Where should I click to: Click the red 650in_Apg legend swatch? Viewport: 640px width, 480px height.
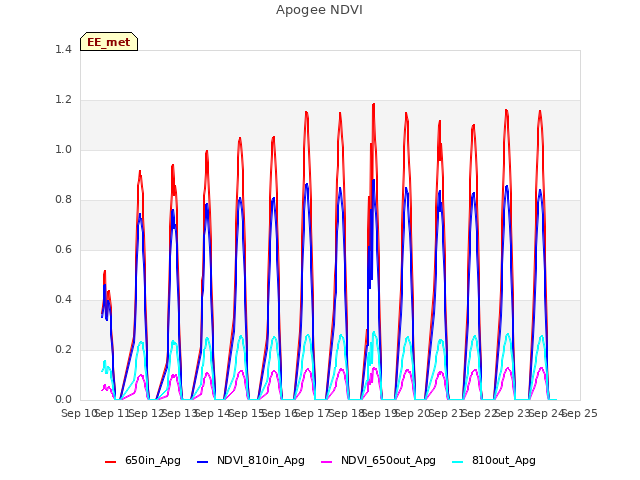111,462
